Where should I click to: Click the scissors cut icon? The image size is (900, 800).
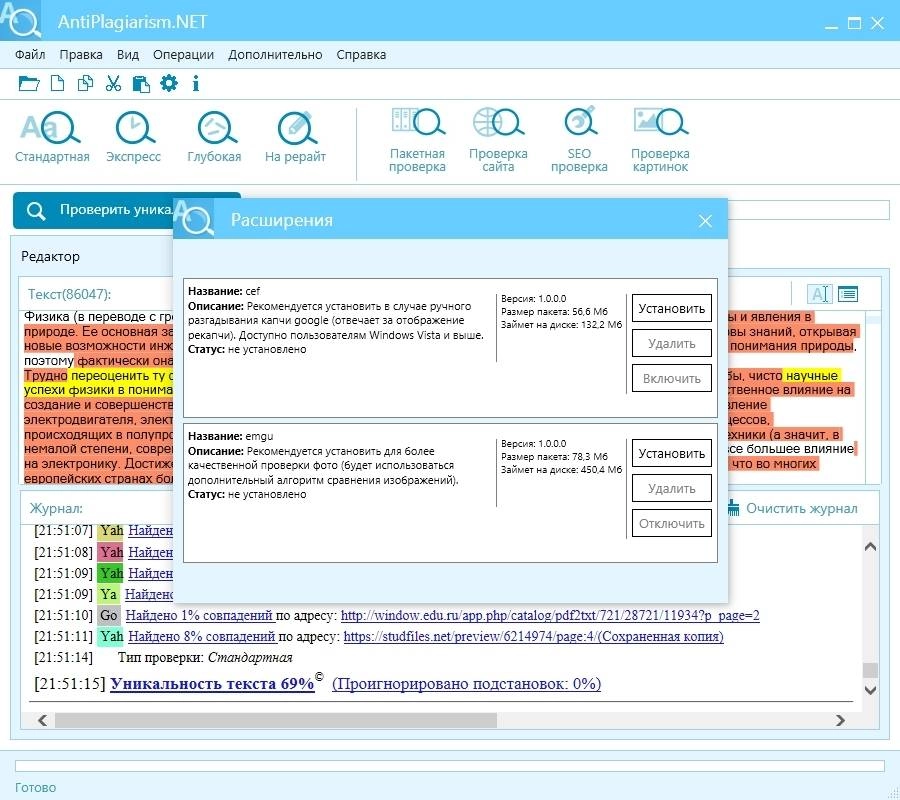click(x=113, y=84)
